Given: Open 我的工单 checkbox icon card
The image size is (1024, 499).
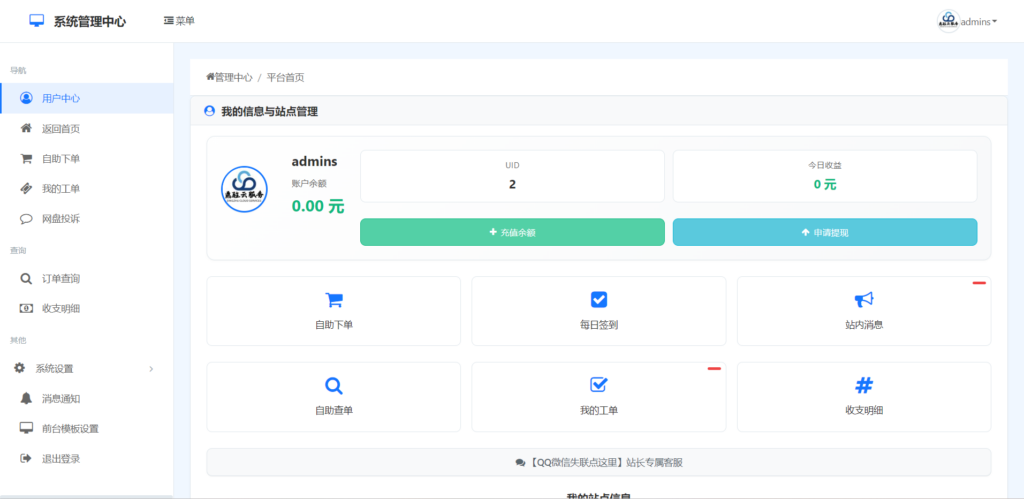Looking at the screenshot, I should point(598,397).
